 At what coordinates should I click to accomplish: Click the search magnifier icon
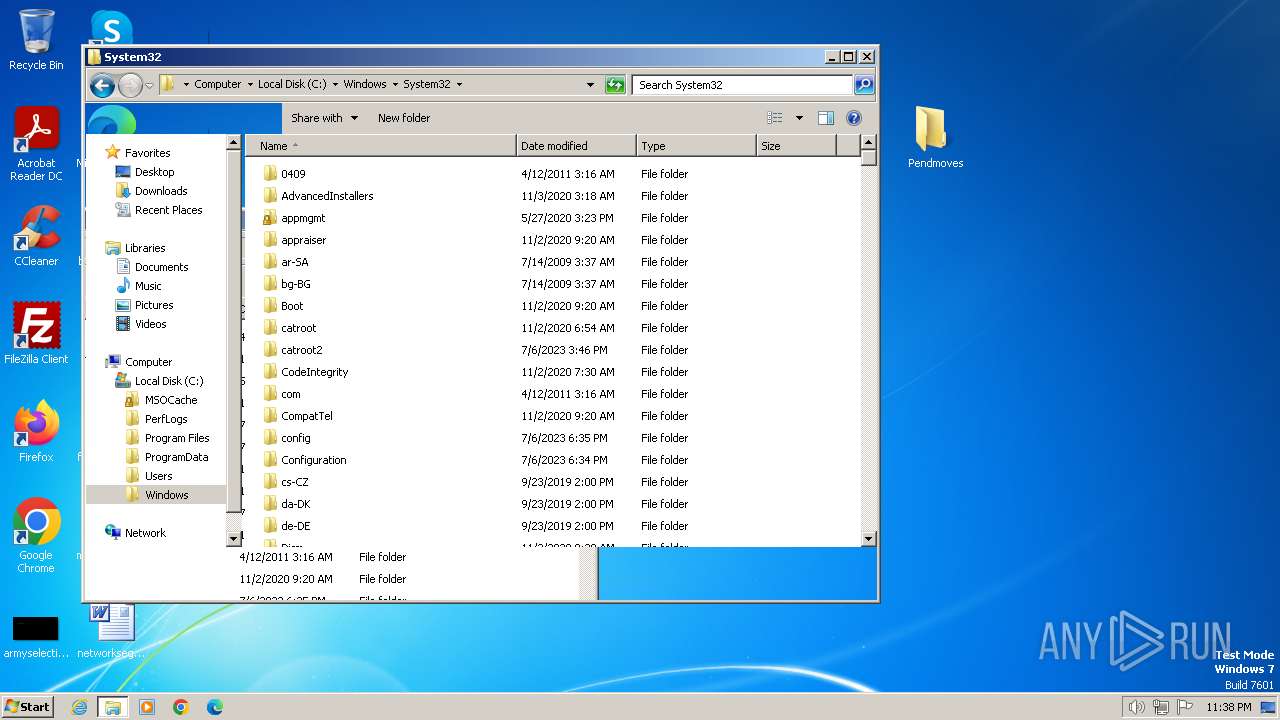coord(864,85)
